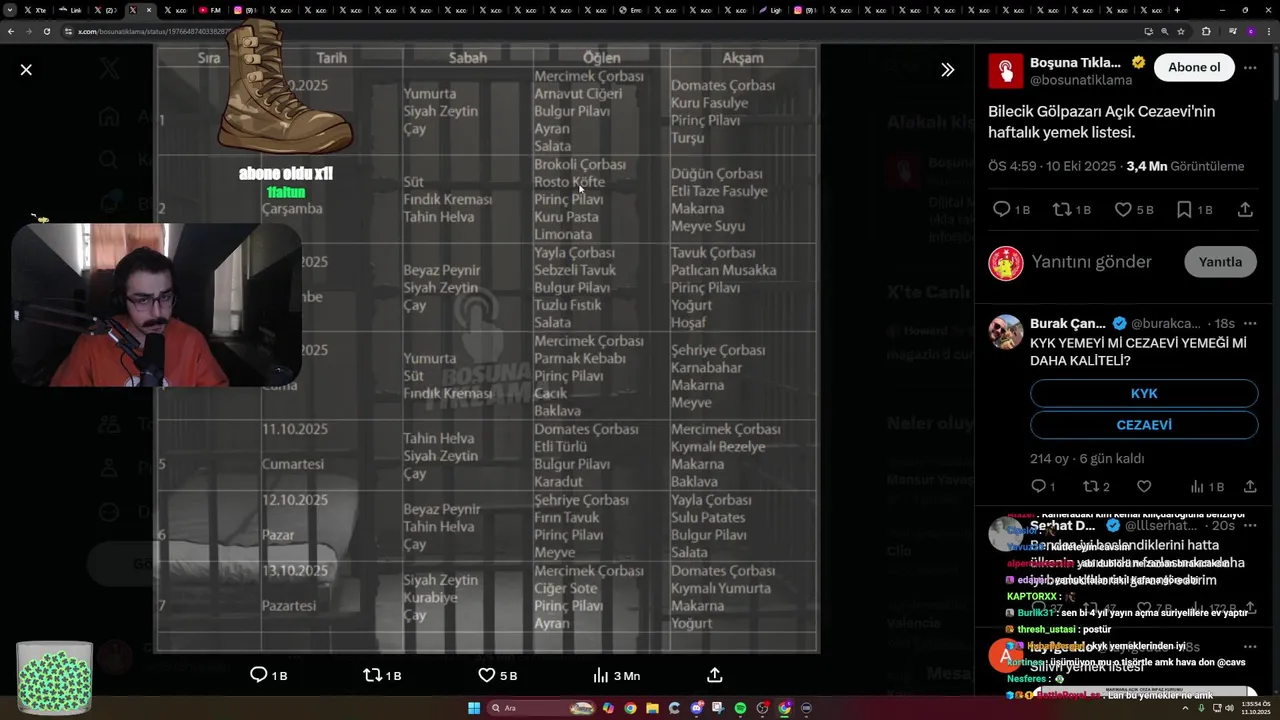
Task: Switch to the F.M browser tab
Action: pos(210,10)
